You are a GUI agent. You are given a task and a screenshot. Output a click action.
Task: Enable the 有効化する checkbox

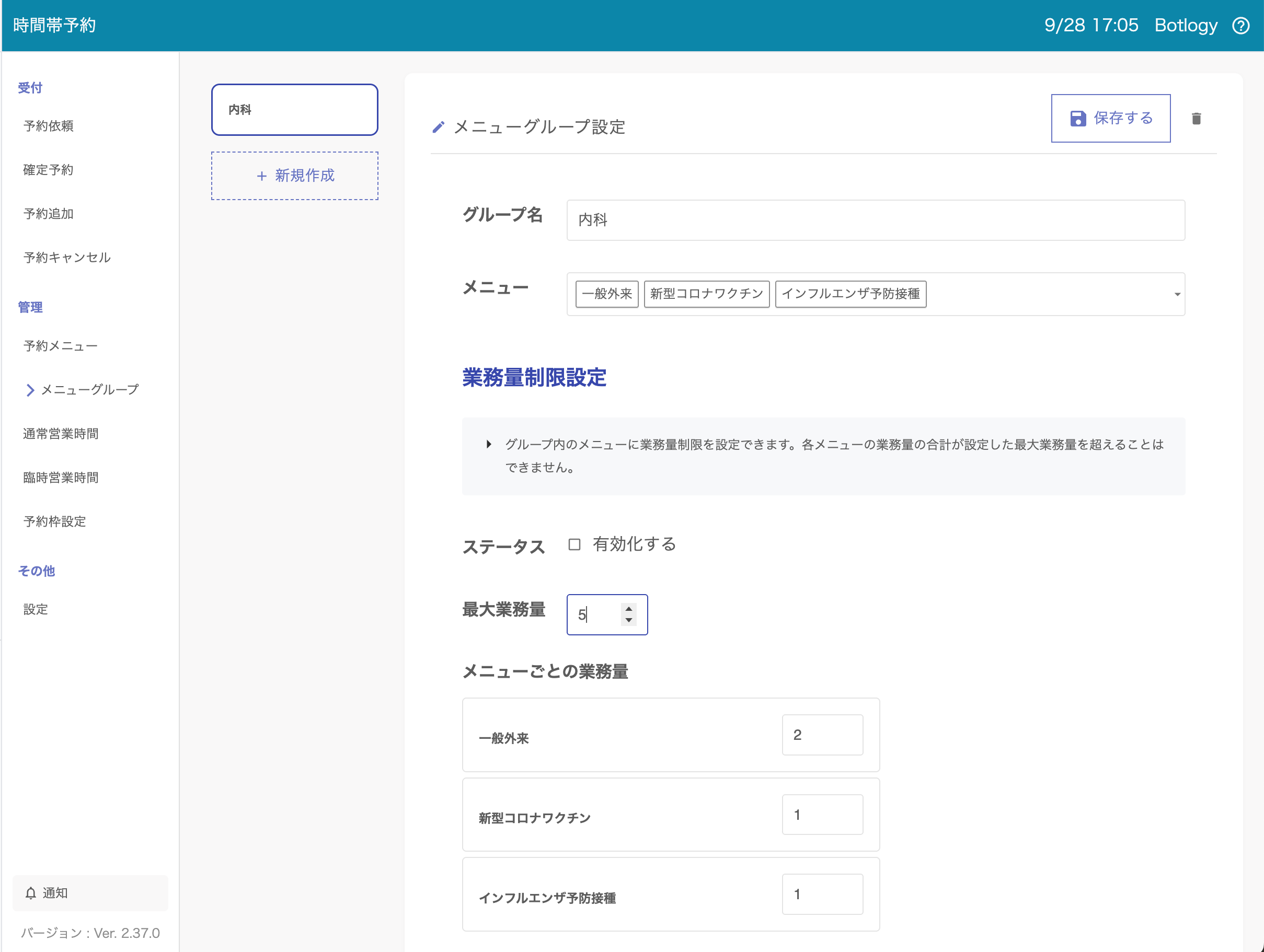pos(574,544)
